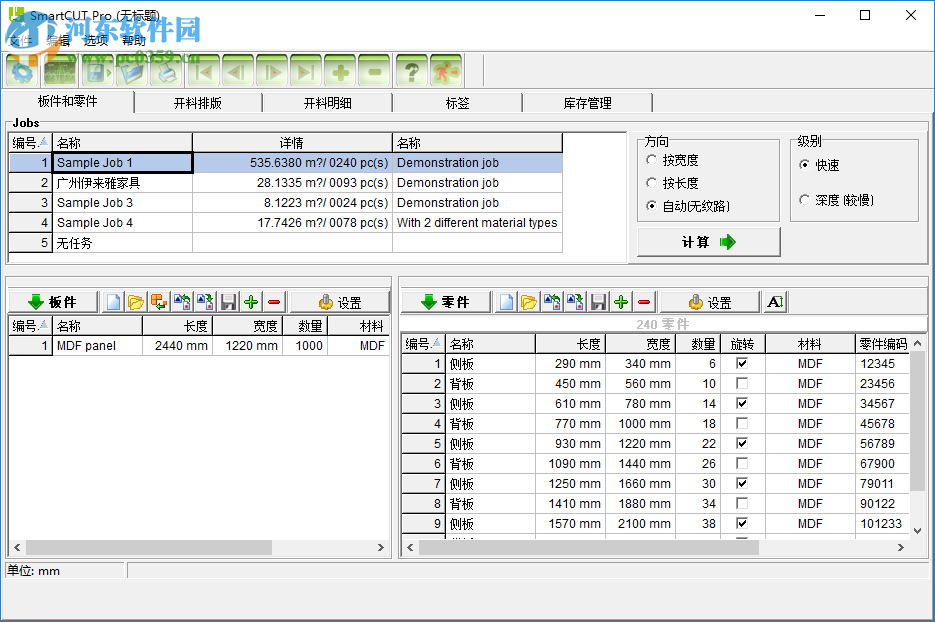
Task: Click the open folder icon in 零件 panel
Action: click(x=529, y=300)
